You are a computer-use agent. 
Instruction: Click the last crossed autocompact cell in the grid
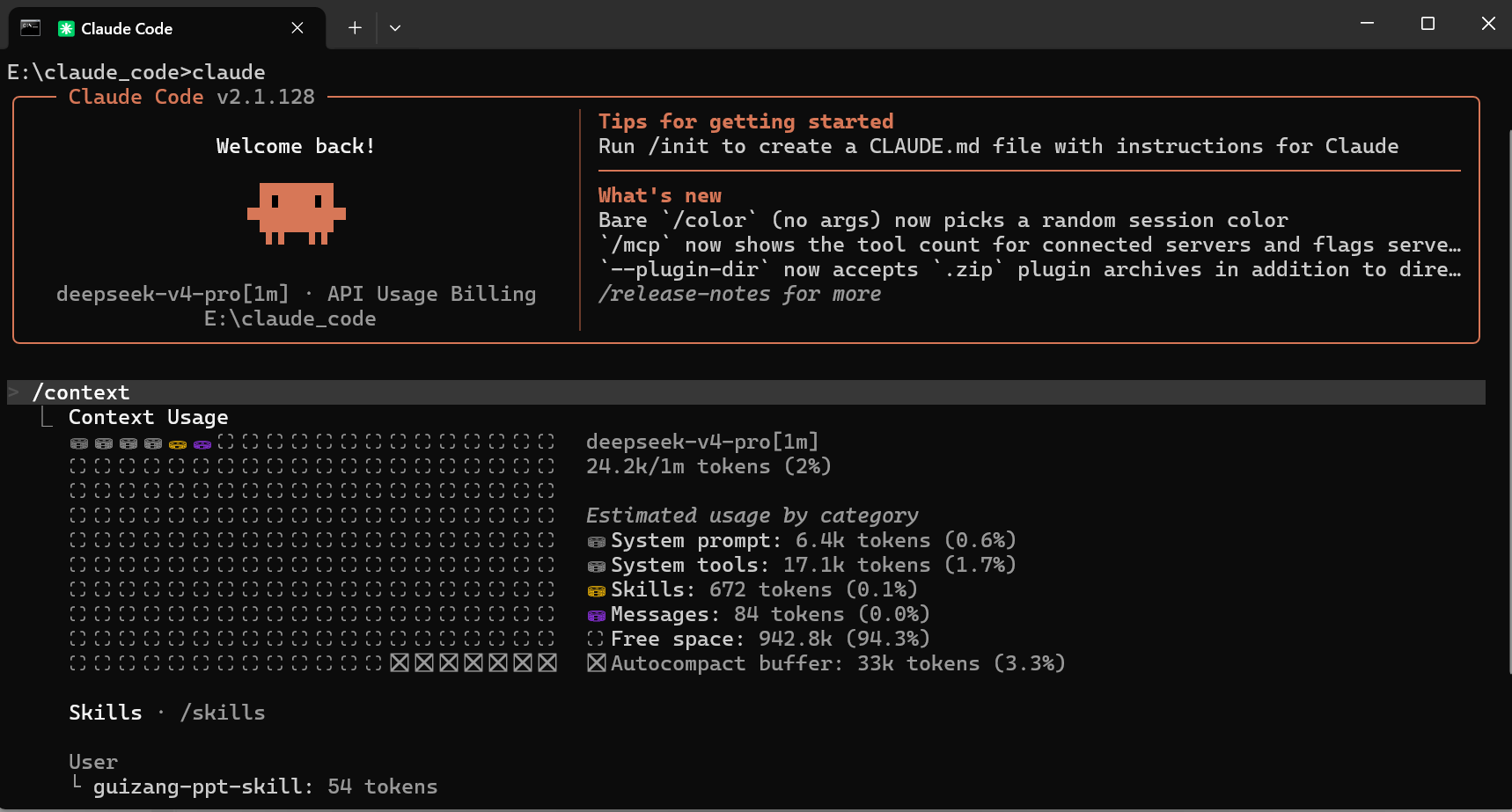(547, 662)
